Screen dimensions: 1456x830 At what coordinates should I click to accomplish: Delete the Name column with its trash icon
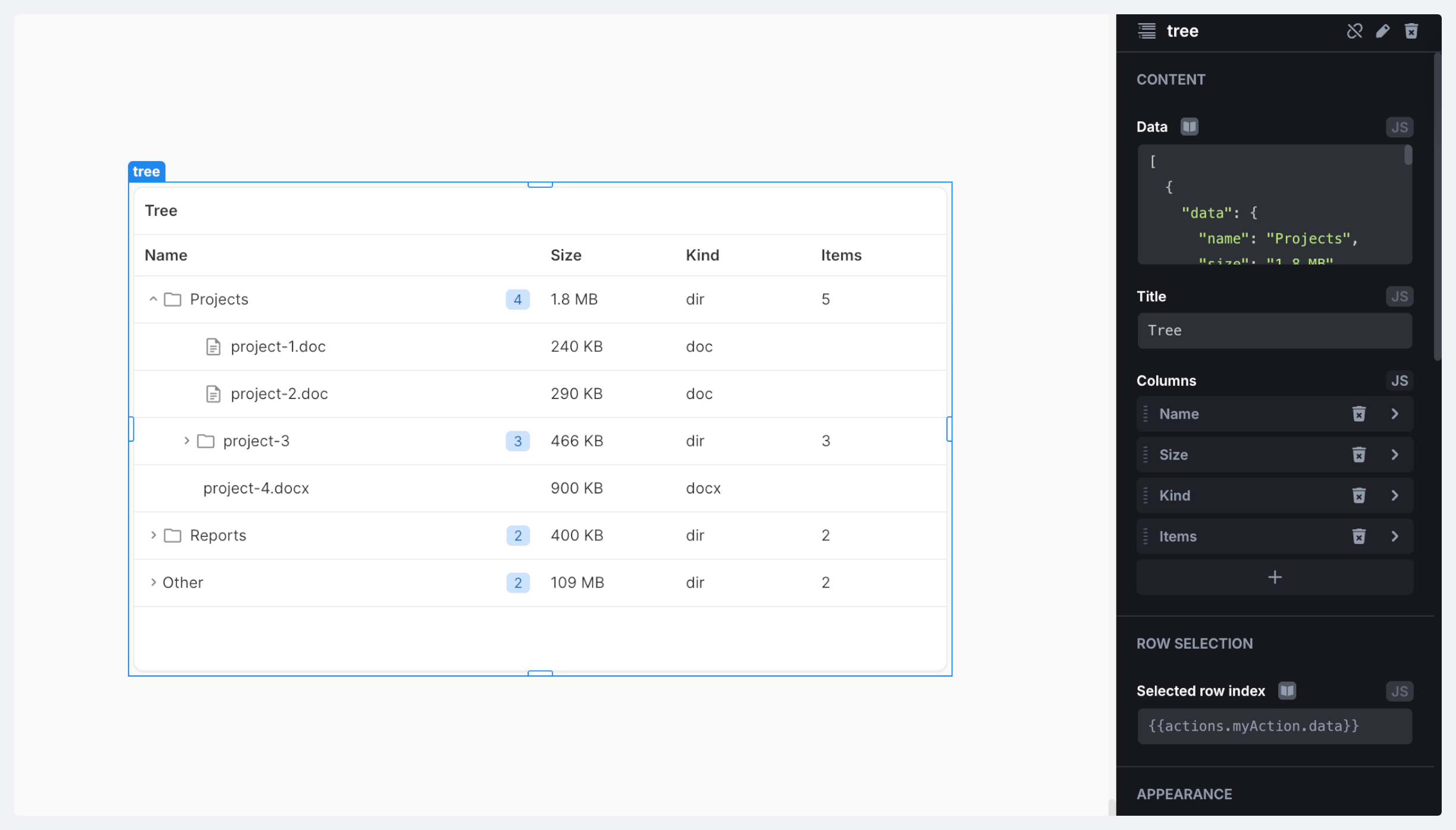1358,414
